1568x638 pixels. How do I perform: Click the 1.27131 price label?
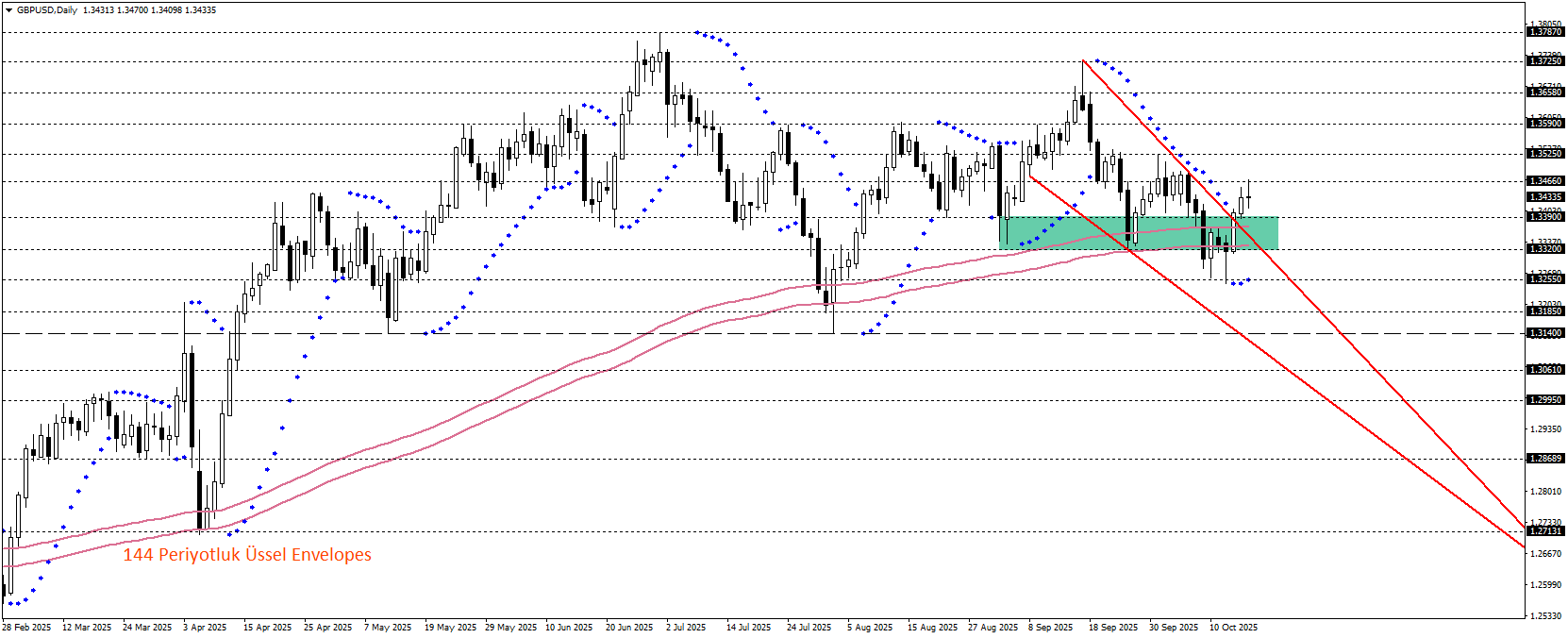1545,531
